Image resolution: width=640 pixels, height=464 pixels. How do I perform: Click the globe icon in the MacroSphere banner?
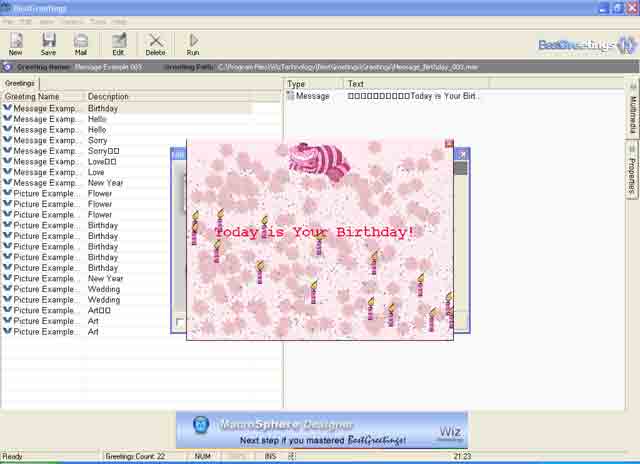pos(201,424)
